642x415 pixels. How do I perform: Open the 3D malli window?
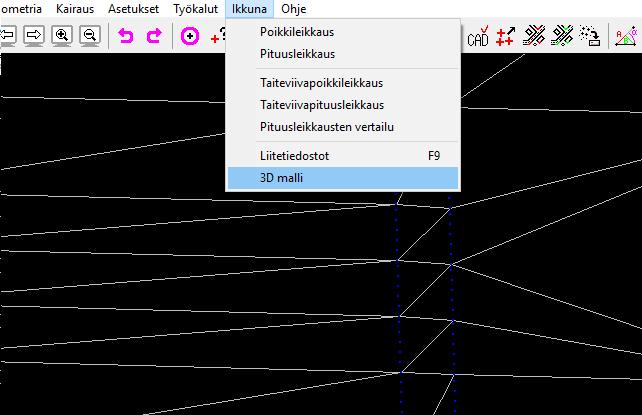pos(343,178)
